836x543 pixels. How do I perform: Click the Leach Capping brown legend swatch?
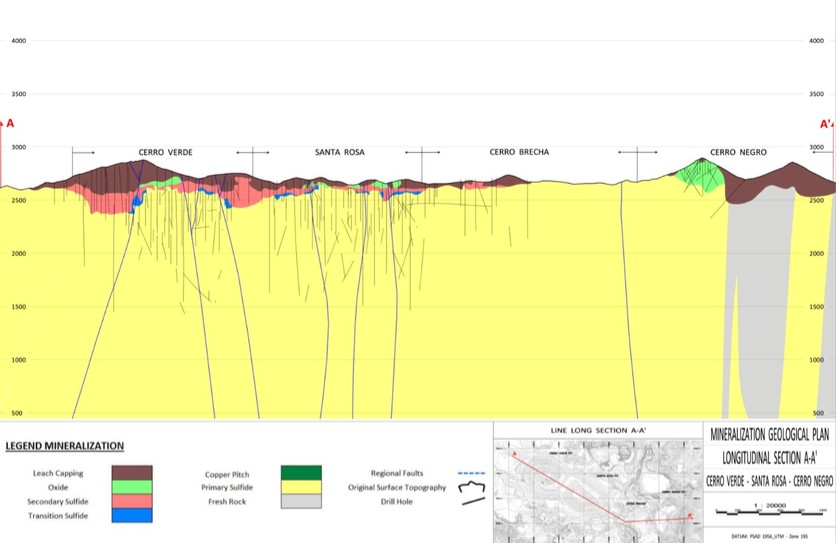tap(132, 472)
